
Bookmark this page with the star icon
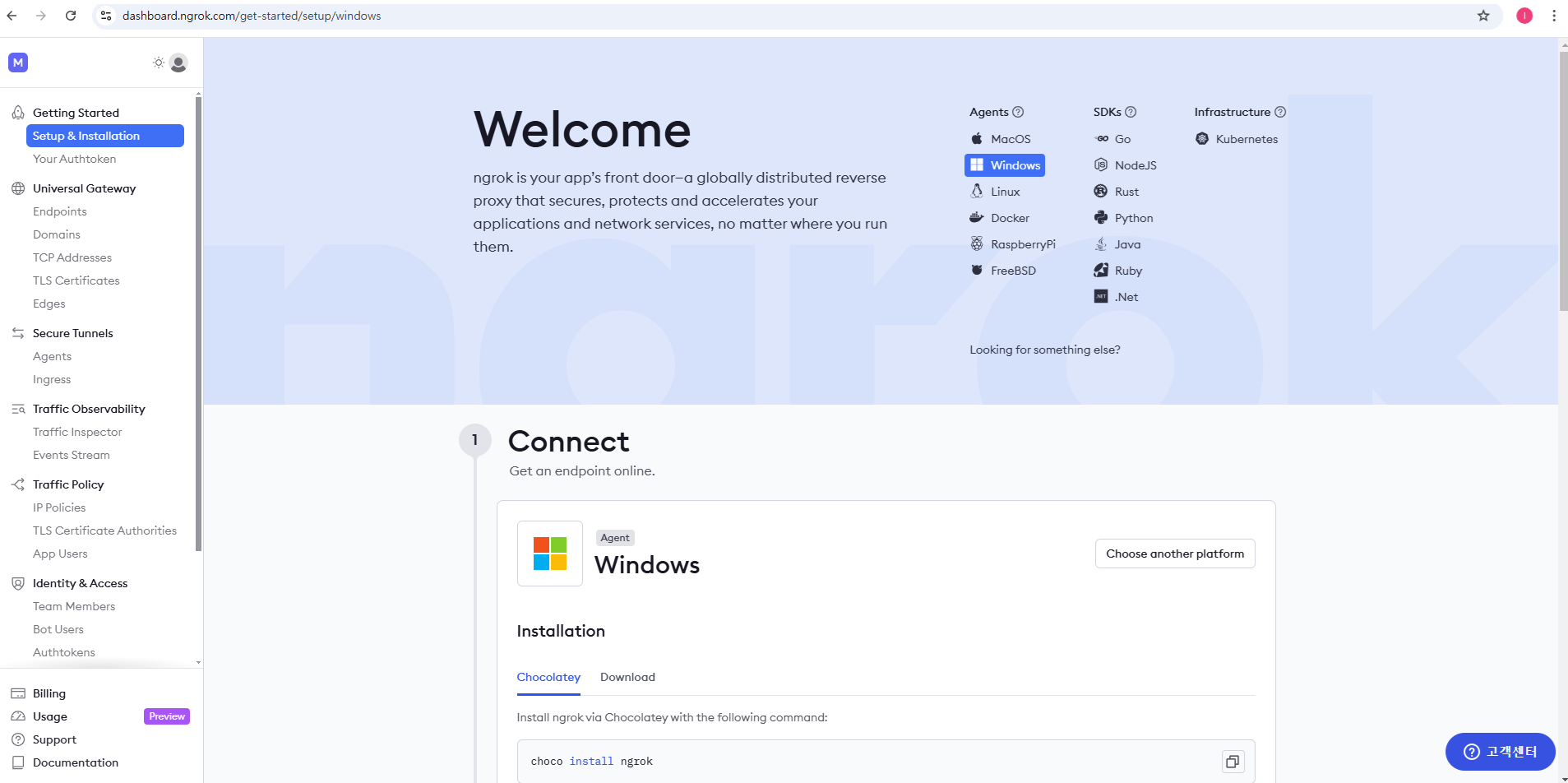coord(1483,16)
